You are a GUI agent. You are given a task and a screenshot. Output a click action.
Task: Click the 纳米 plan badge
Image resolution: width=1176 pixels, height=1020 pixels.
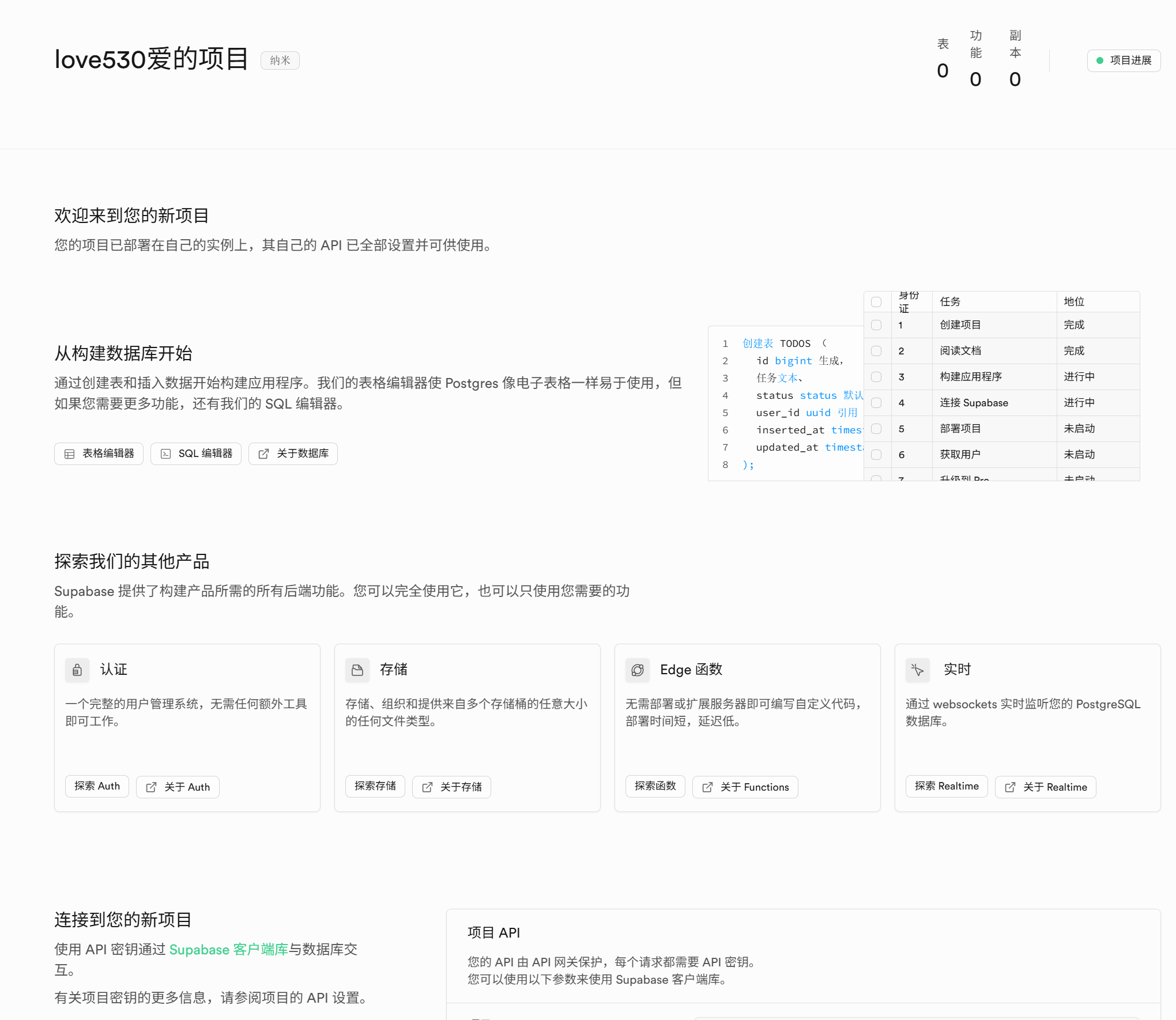pyautogui.click(x=280, y=61)
